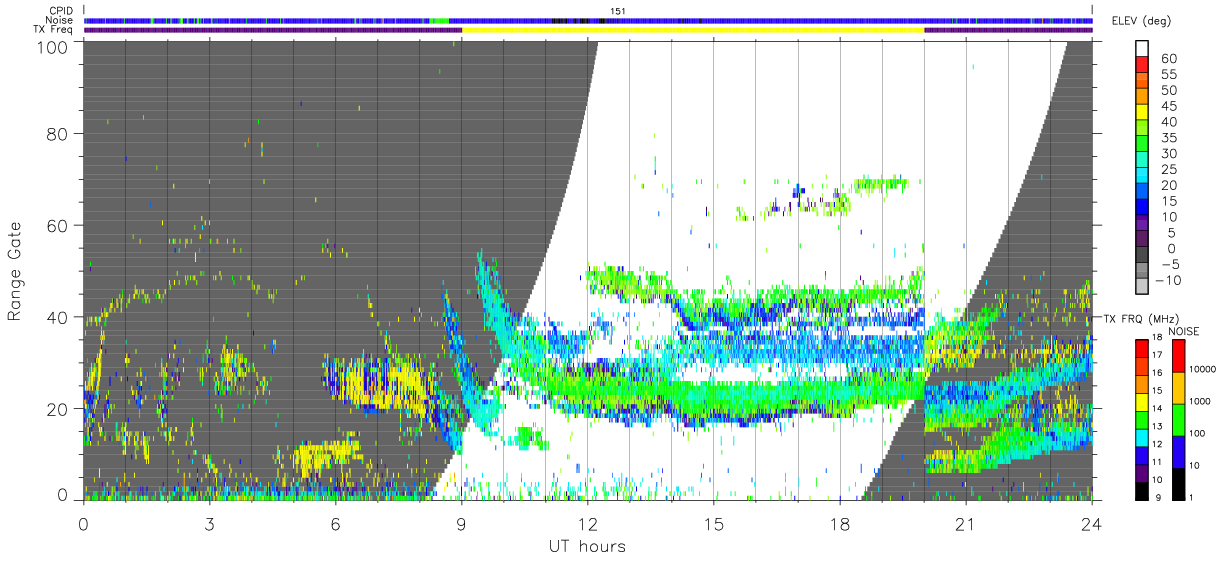
Task: Pick the yellow cell of the ELEV colorbar
Action: [1143, 111]
